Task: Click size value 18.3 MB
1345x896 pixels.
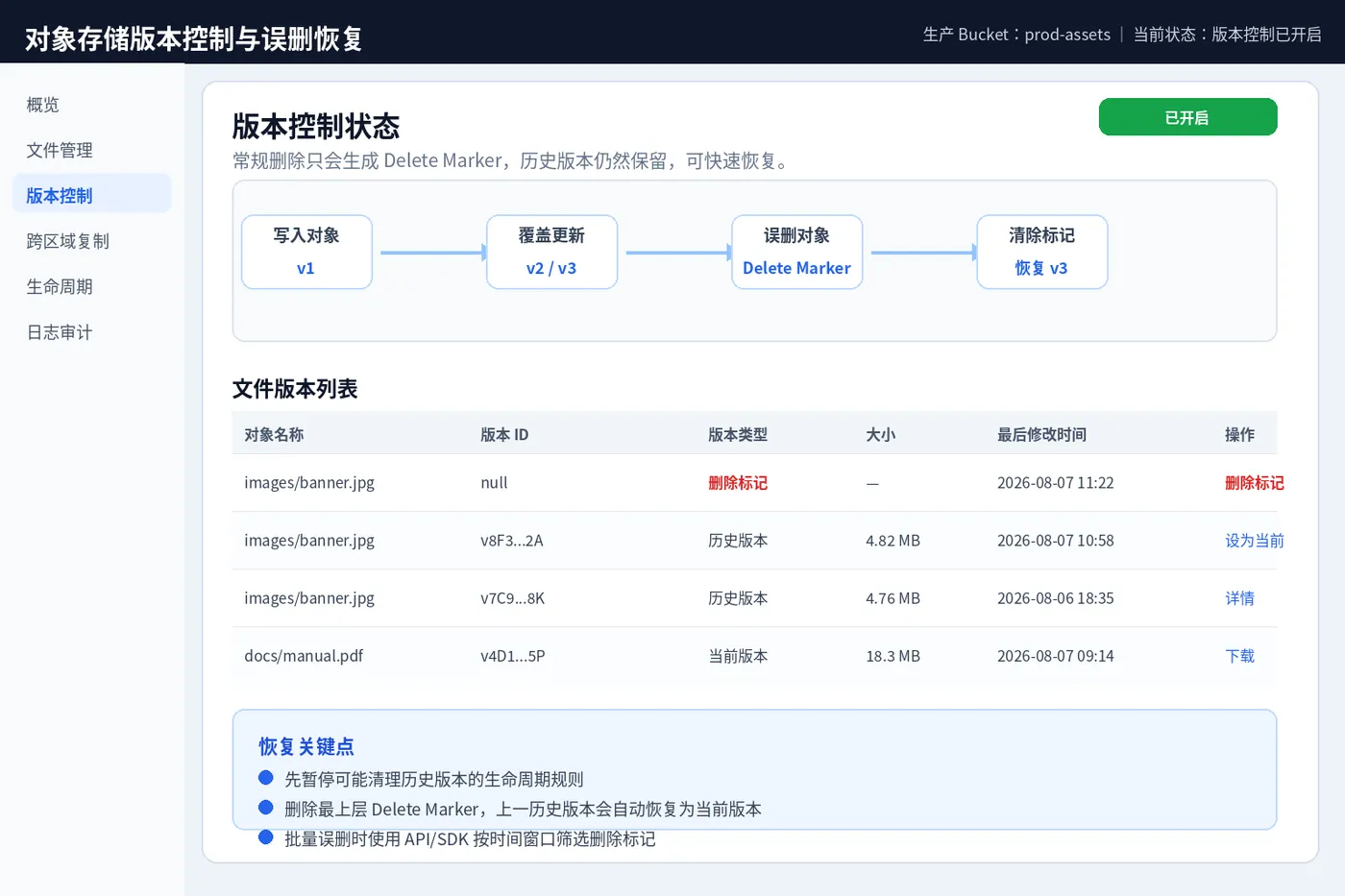Action: coord(893,656)
